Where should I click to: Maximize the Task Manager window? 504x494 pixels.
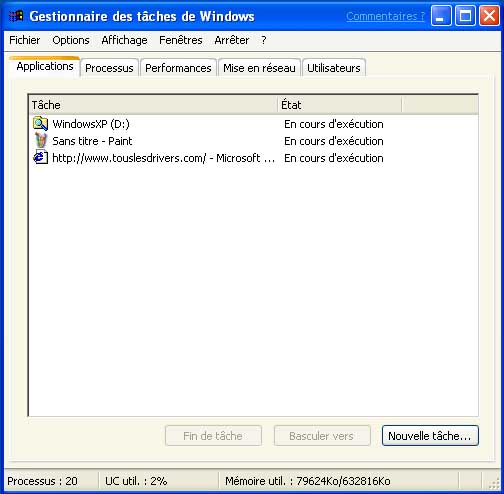pyautogui.click(x=465, y=16)
